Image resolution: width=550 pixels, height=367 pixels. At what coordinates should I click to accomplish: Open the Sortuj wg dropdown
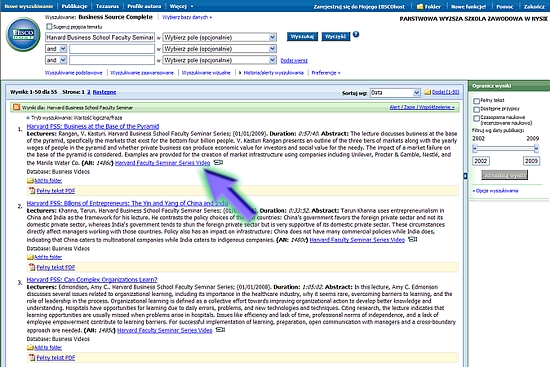point(395,93)
